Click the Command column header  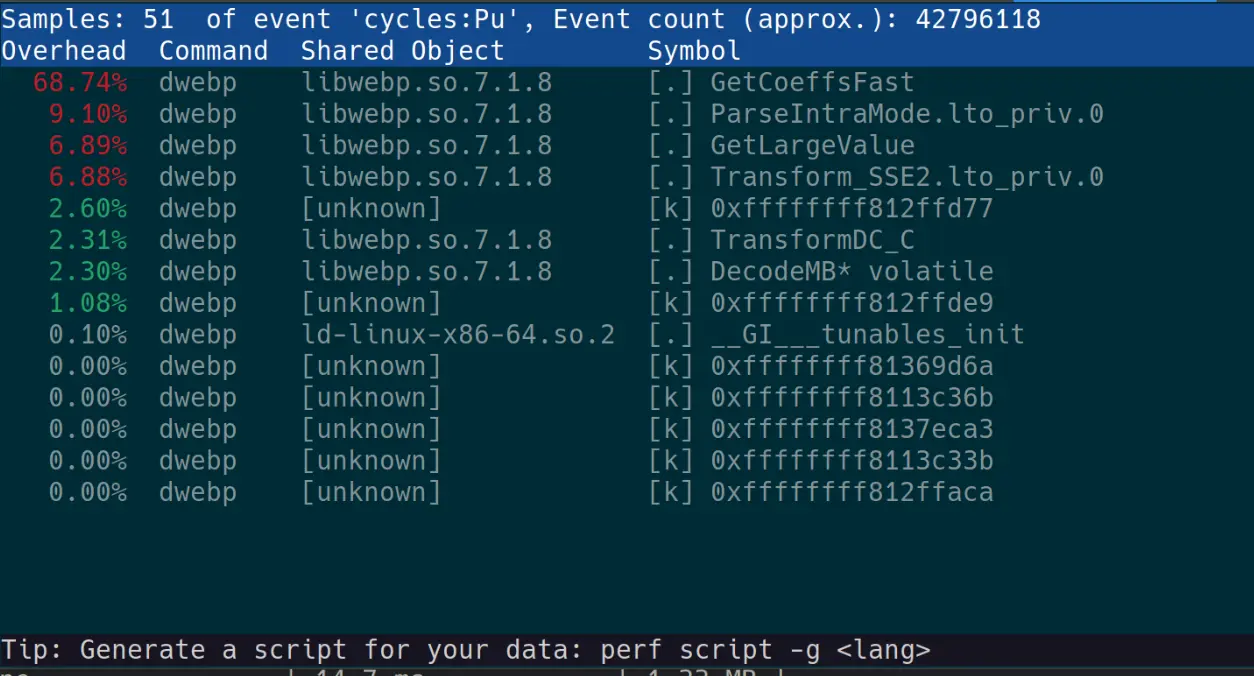[x=213, y=51]
